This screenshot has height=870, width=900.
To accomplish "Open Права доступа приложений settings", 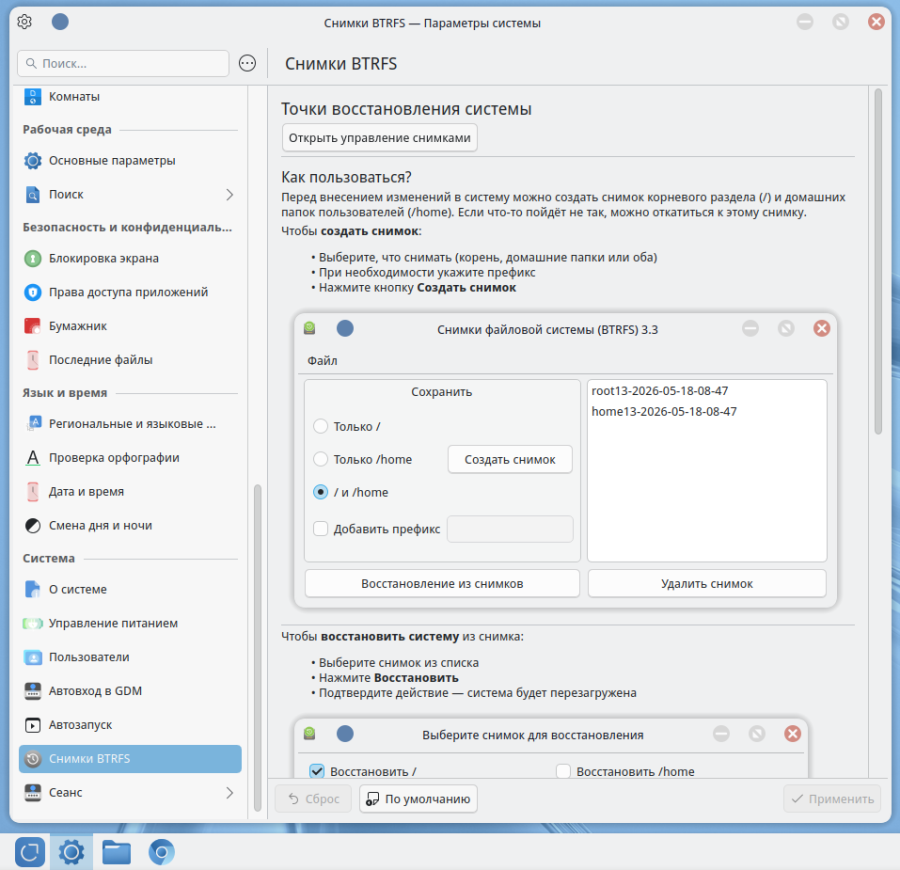I will [130, 292].
